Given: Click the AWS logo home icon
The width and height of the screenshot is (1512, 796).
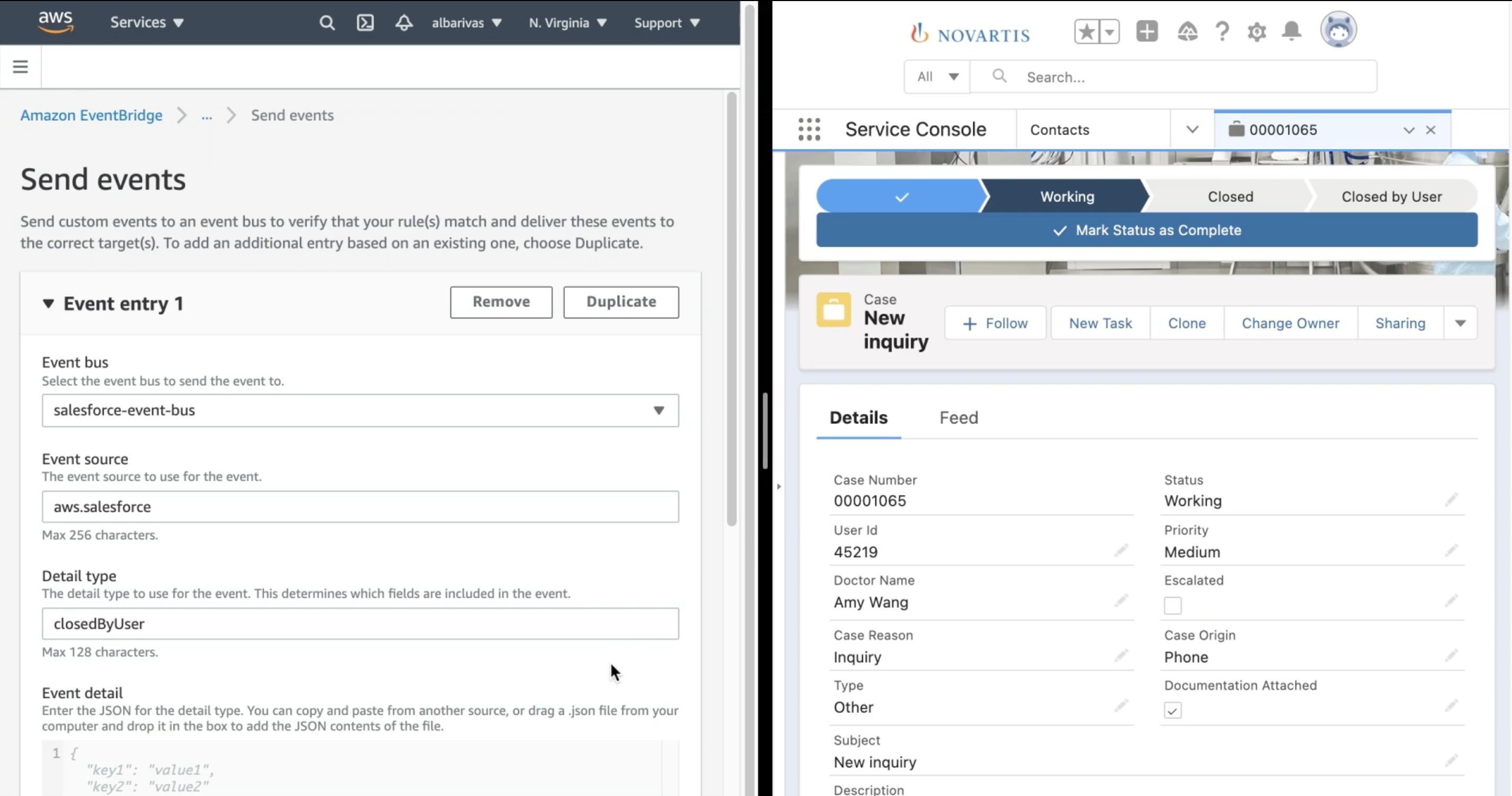Looking at the screenshot, I should pos(56,22).
